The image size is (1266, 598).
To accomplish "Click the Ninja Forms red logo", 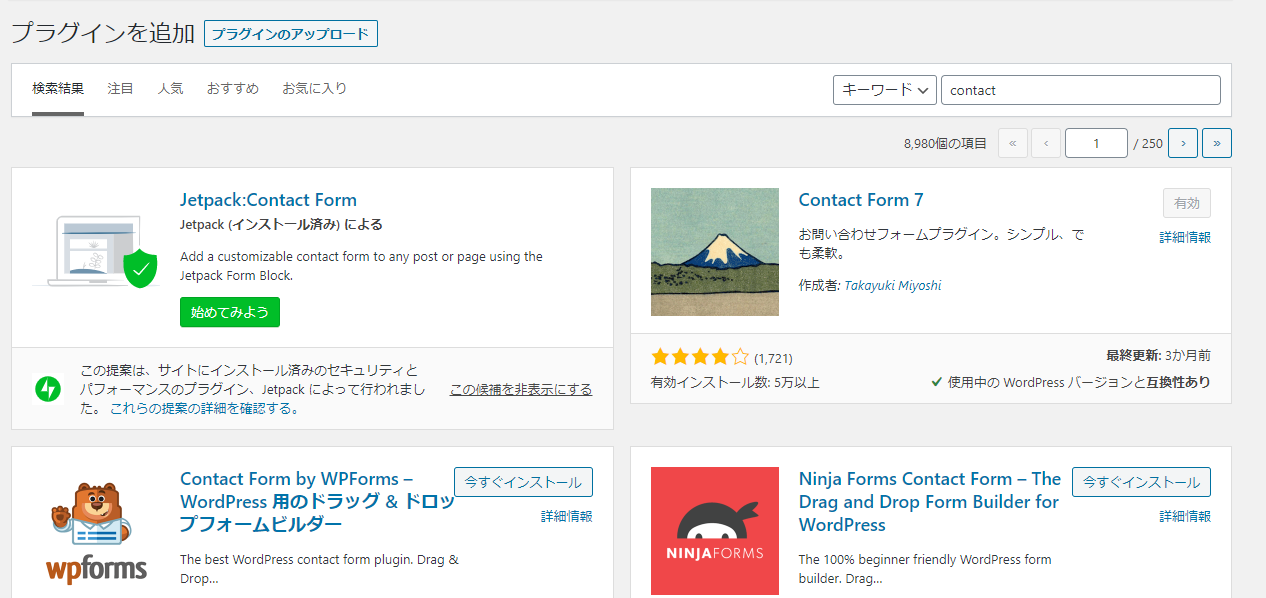I will pos(714,531).
